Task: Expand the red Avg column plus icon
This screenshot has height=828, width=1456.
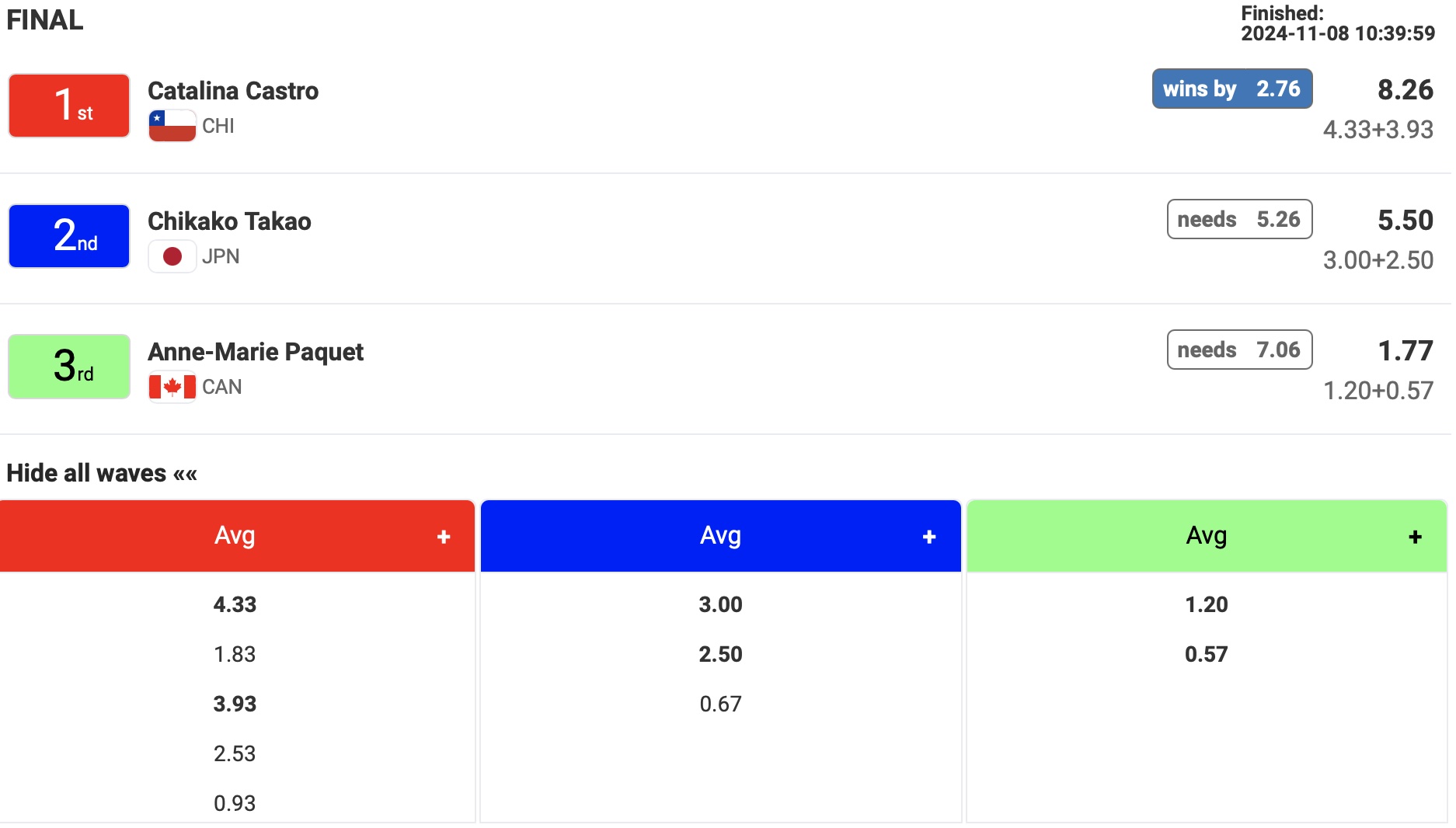Action: pyautogui.click(x=444, y=537)
